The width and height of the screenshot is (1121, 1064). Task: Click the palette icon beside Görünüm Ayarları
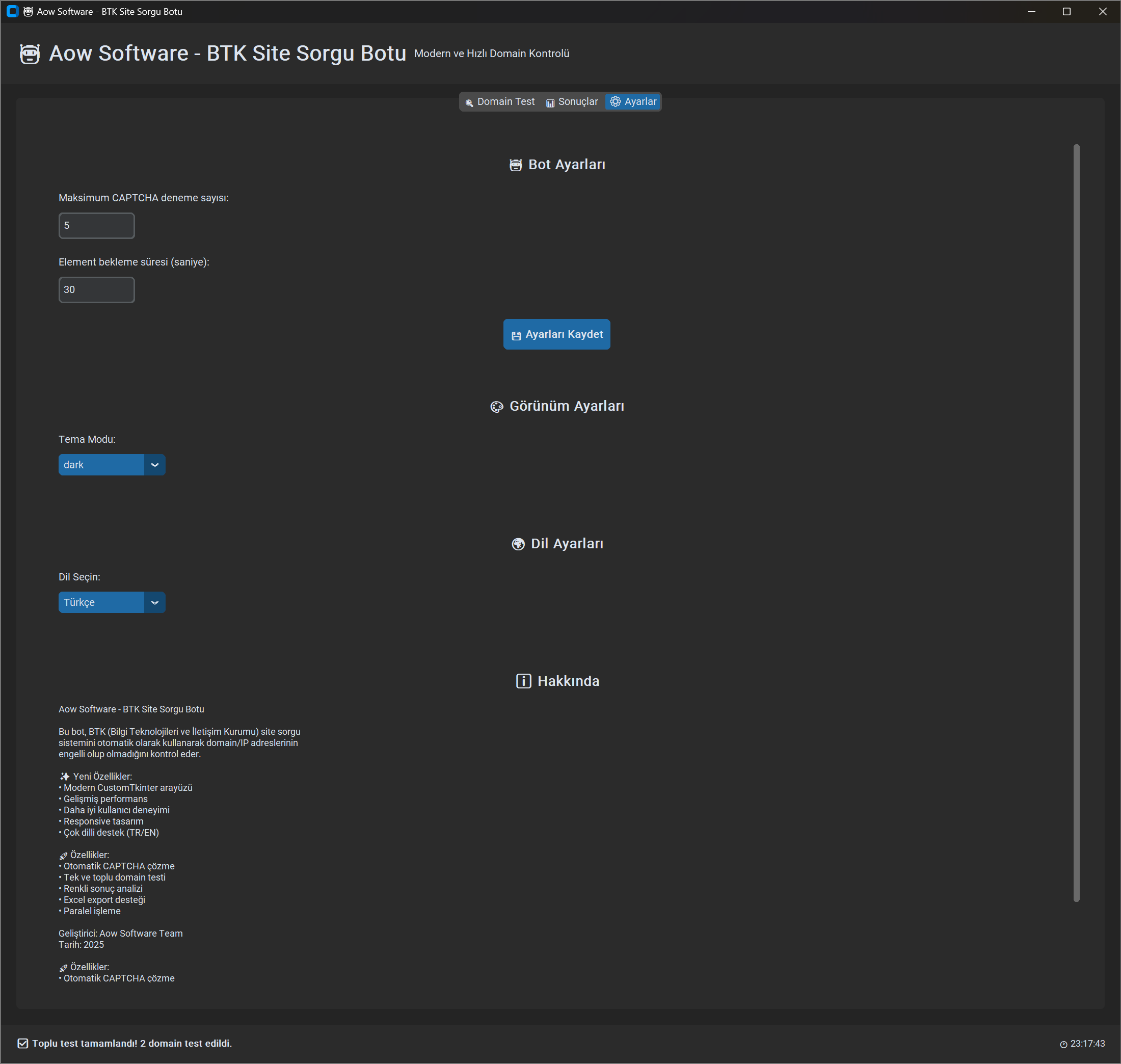497,407
